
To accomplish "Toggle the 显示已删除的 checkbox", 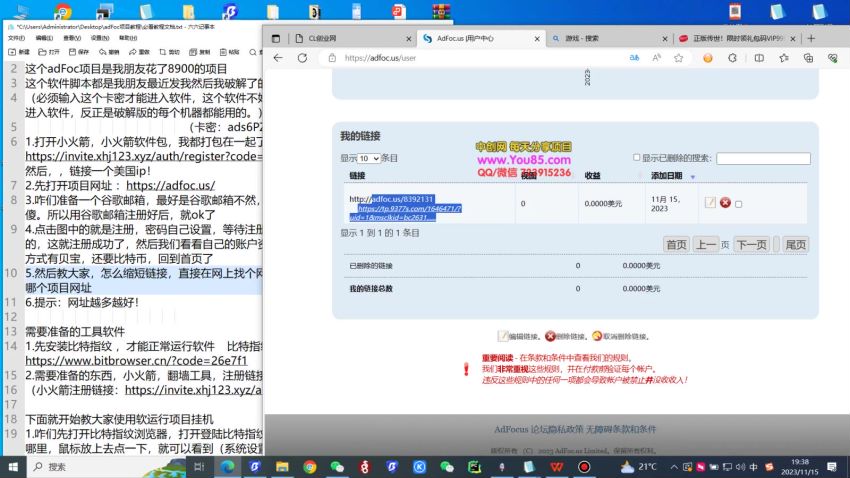I will click(x=636, y=157).
